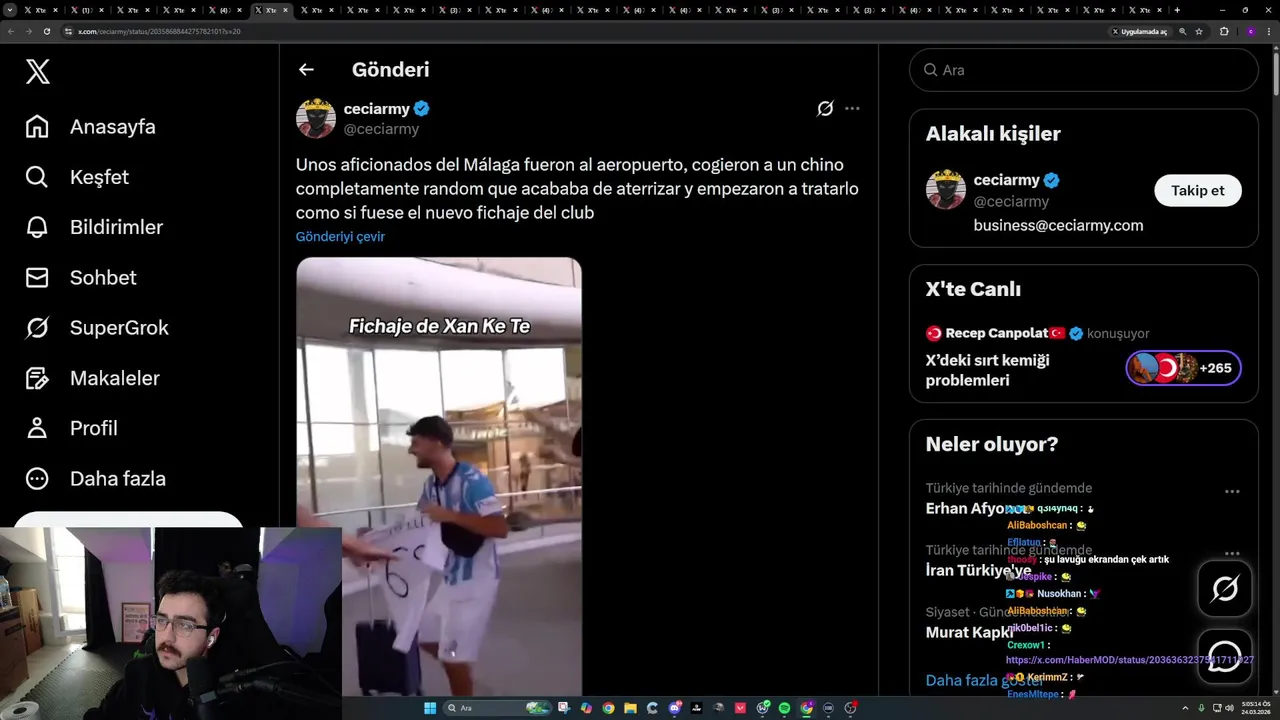Open the Profil page icon
The image size is (1280, 720).
click(37, 428)
